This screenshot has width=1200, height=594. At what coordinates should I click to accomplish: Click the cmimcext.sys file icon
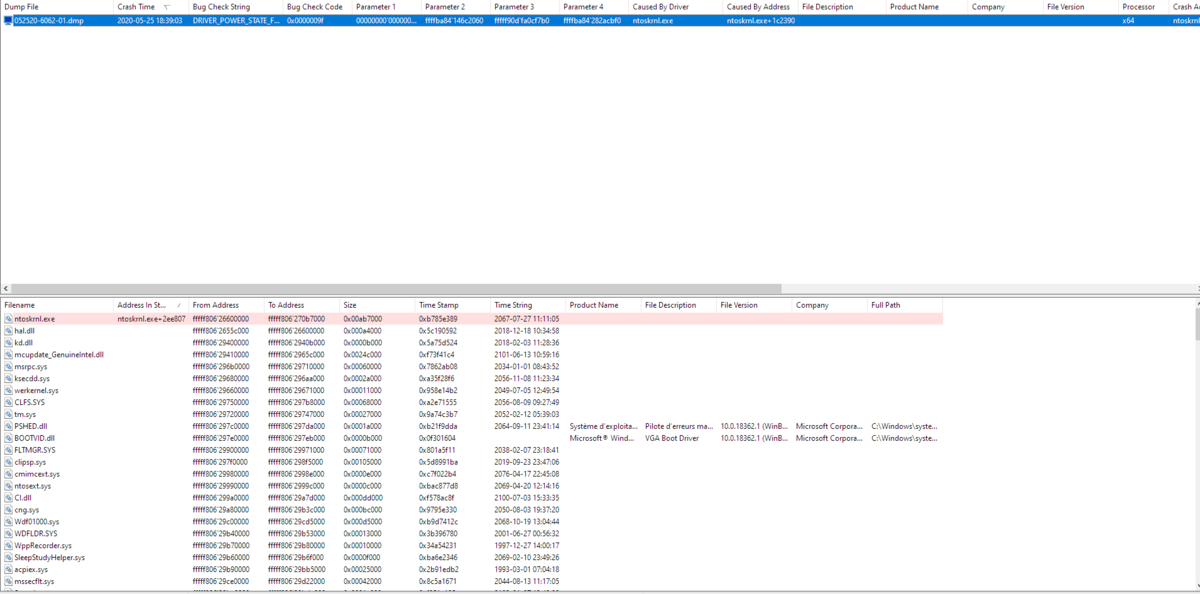tap(8, 474)
